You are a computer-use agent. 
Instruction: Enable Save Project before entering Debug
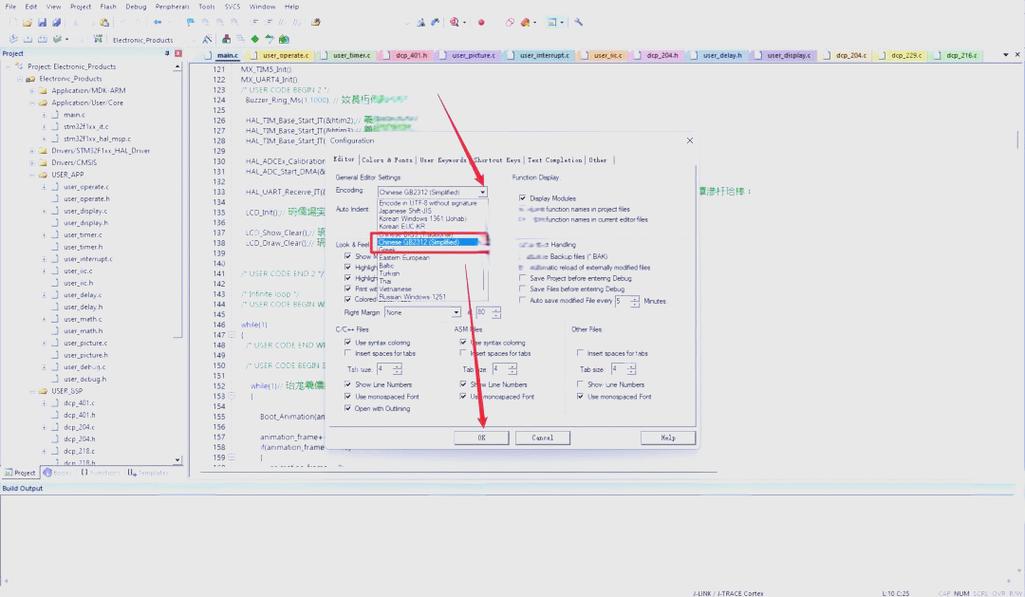(x=522, y=278)
